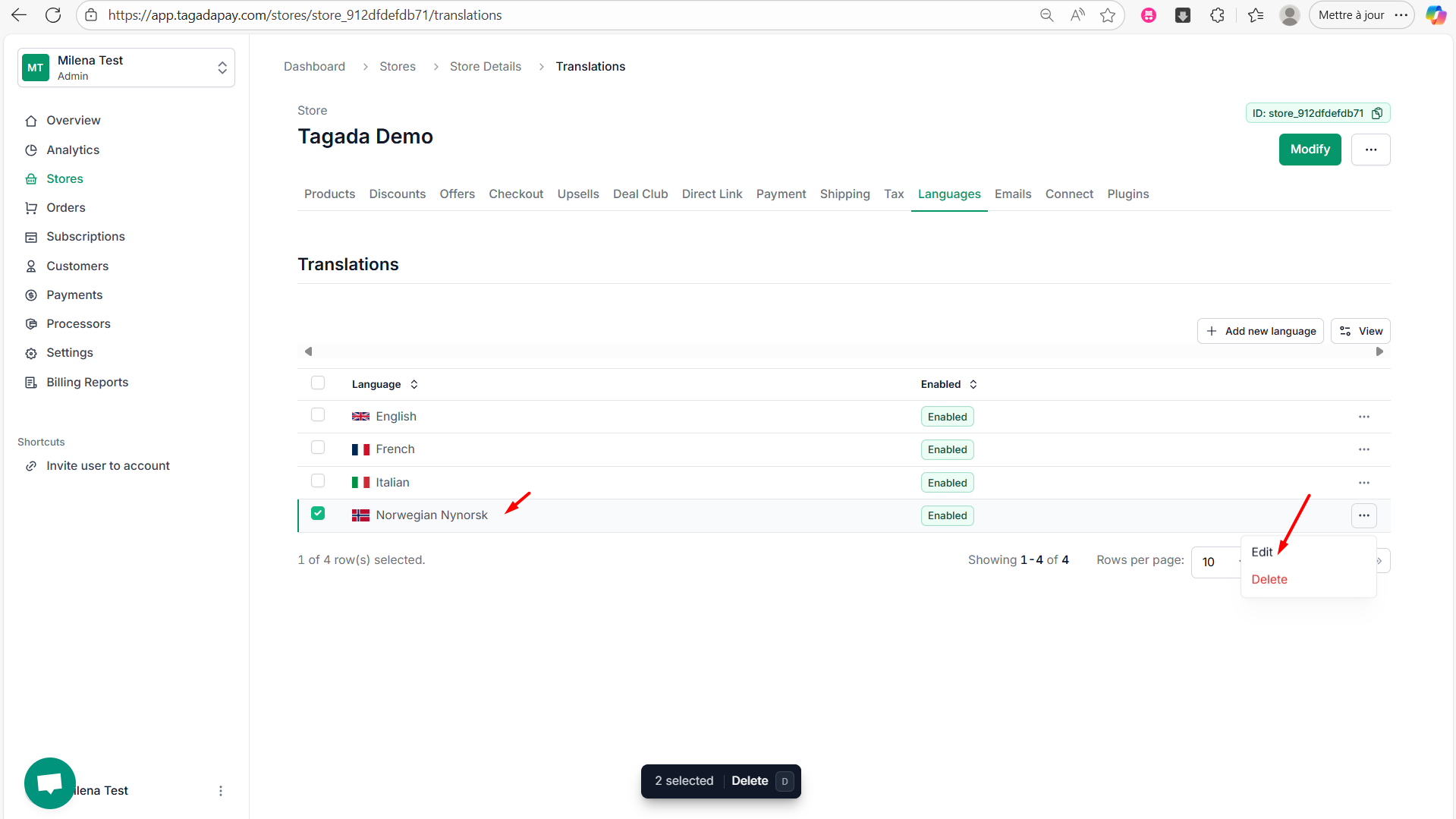This screenshot has width=1456, height=819.
Task: Open Overview in the sidebar
Action: pyautogui.click(x=74, y=121)
